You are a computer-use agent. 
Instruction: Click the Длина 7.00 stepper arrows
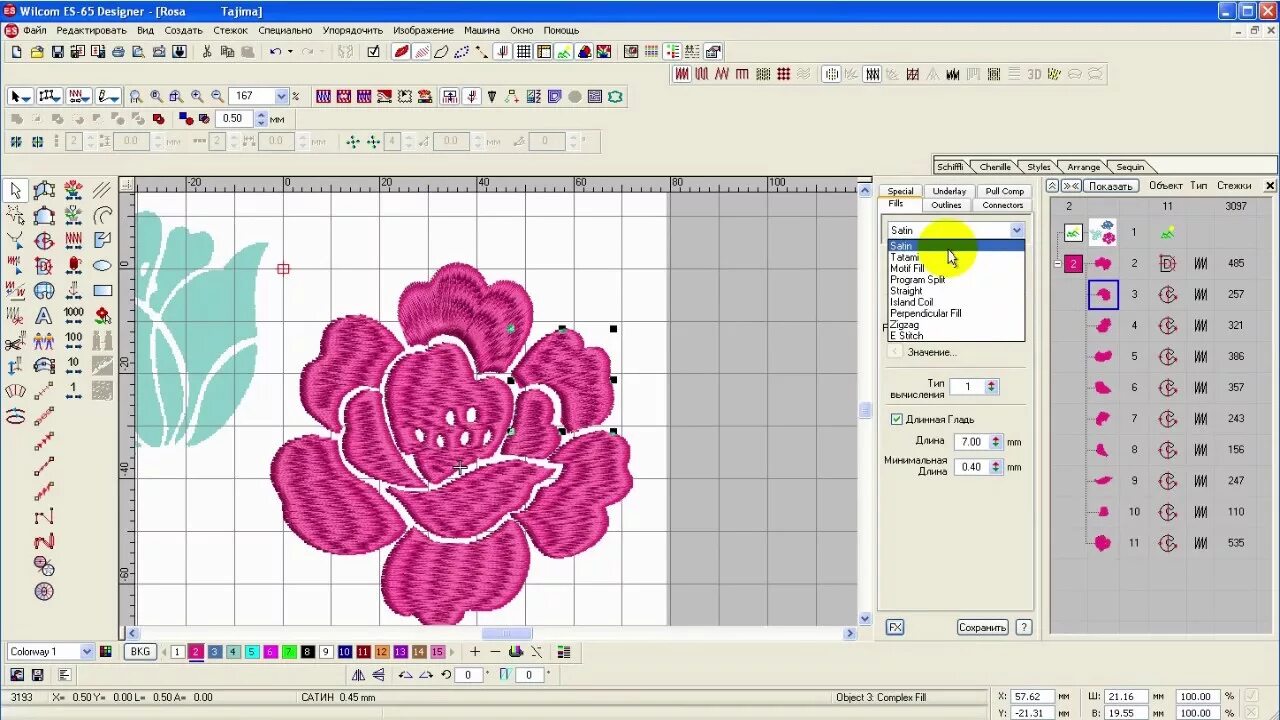[996, 441]
